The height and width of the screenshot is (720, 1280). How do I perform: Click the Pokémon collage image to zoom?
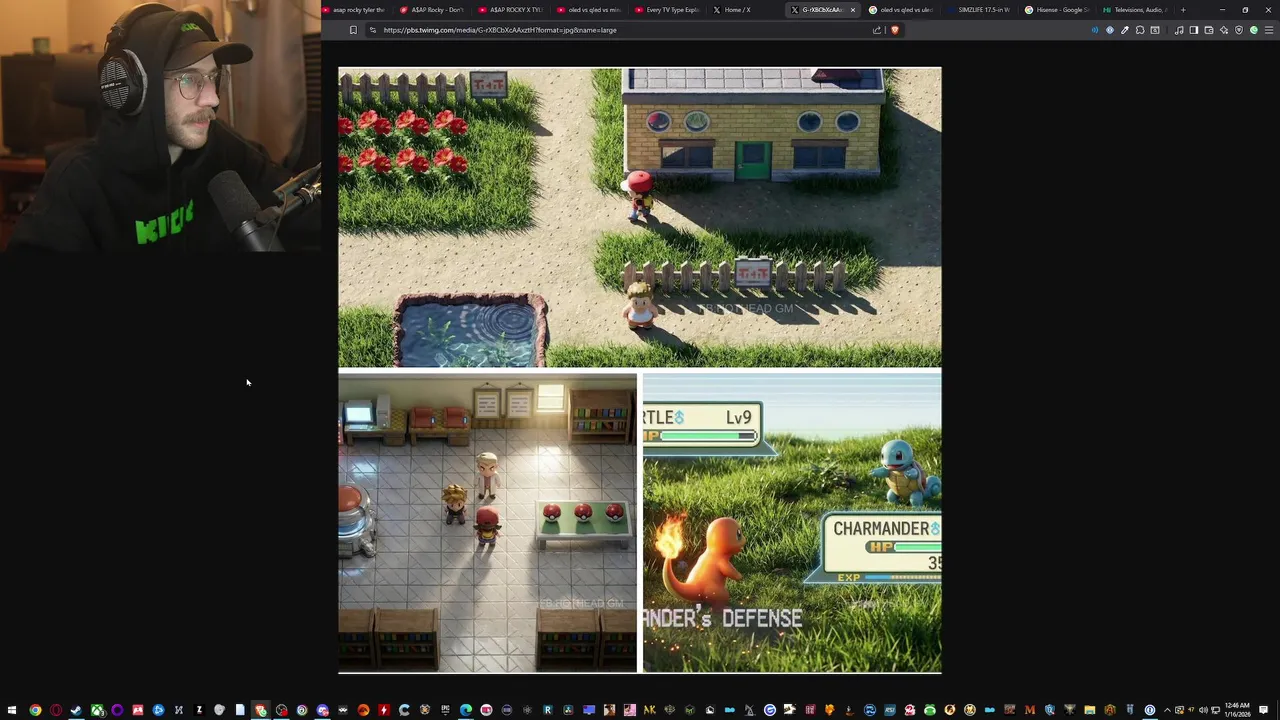pyautogui.click(x=640, y=370)
